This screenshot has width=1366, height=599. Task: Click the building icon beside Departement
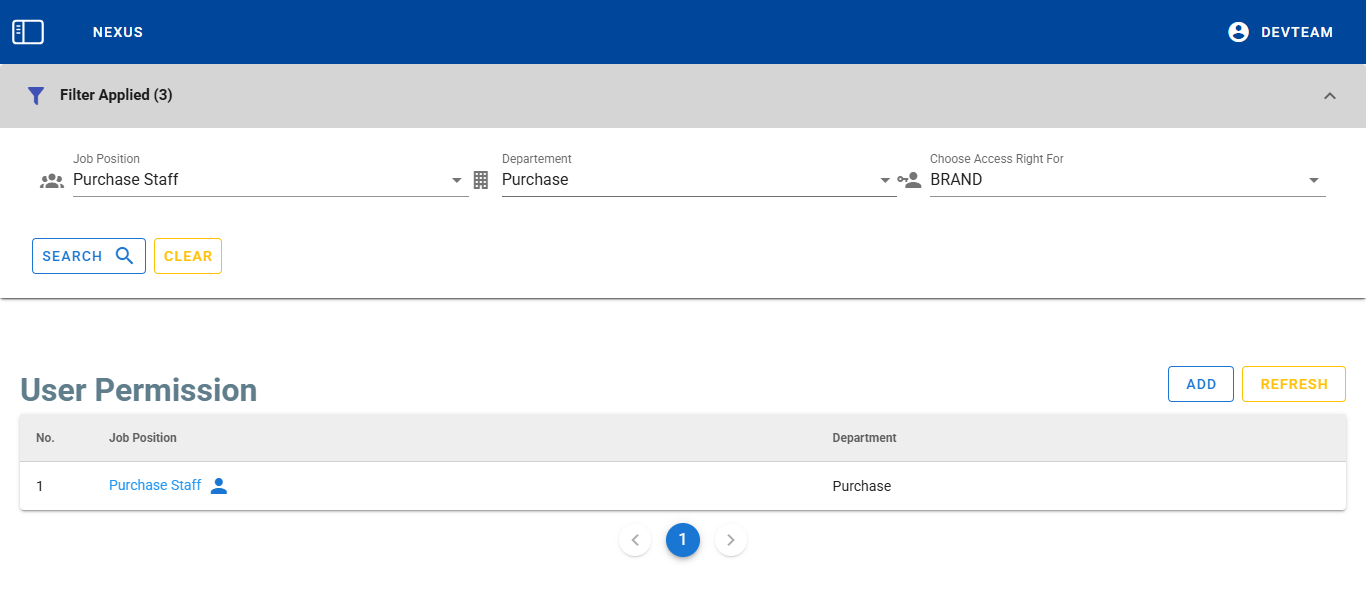click(x=481, y=180)
